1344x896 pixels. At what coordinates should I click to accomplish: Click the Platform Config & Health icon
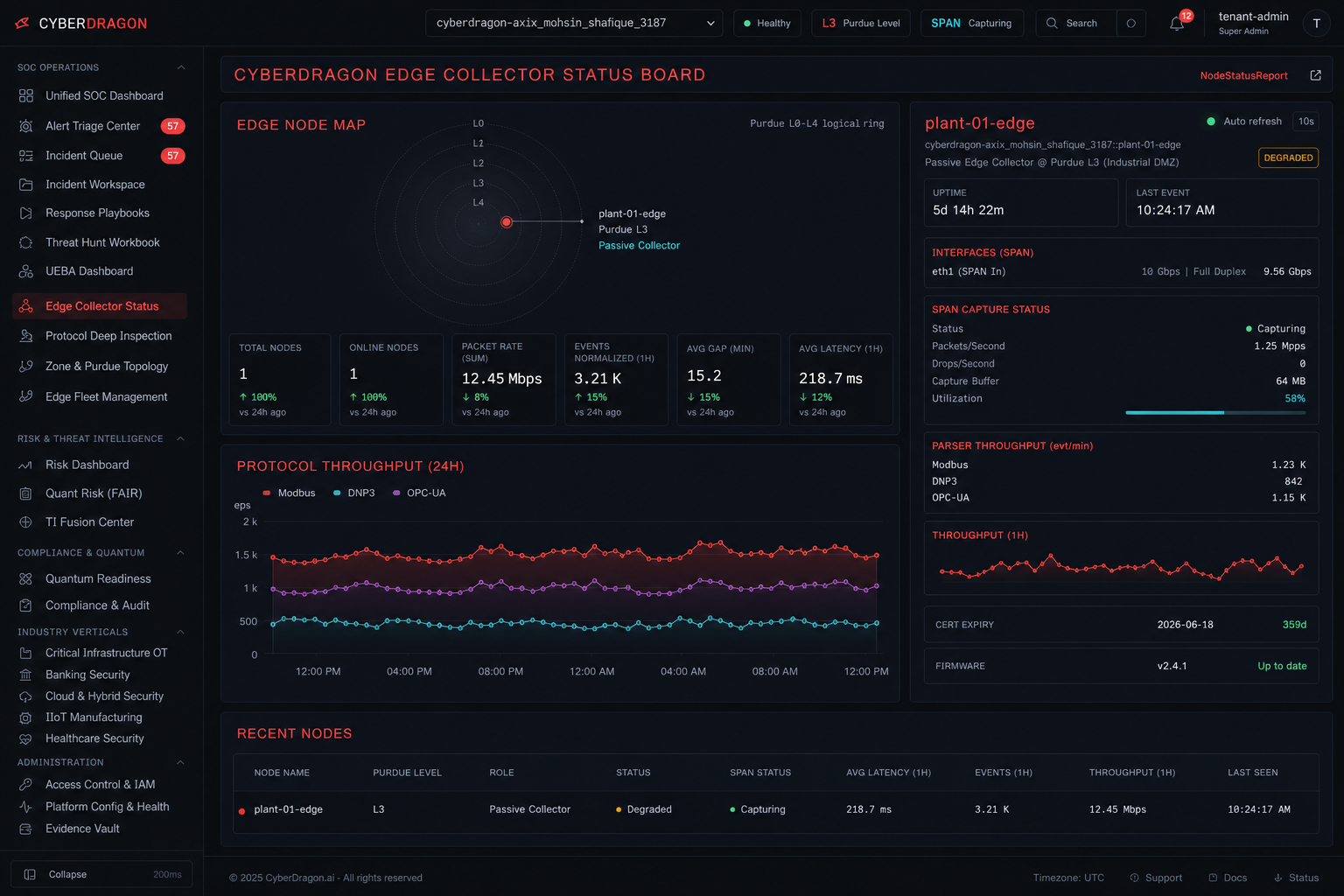point(26,807)
